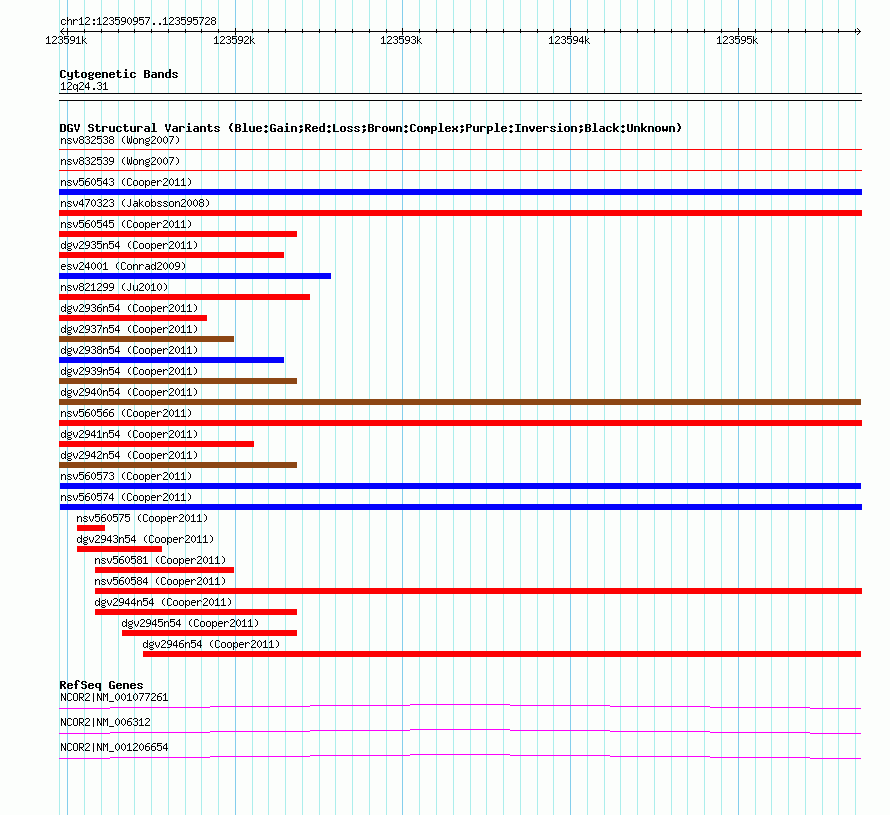This screenshot has height=815, width=890.
Task: Select the nsv560584 red loss bar
Action: 478,591
